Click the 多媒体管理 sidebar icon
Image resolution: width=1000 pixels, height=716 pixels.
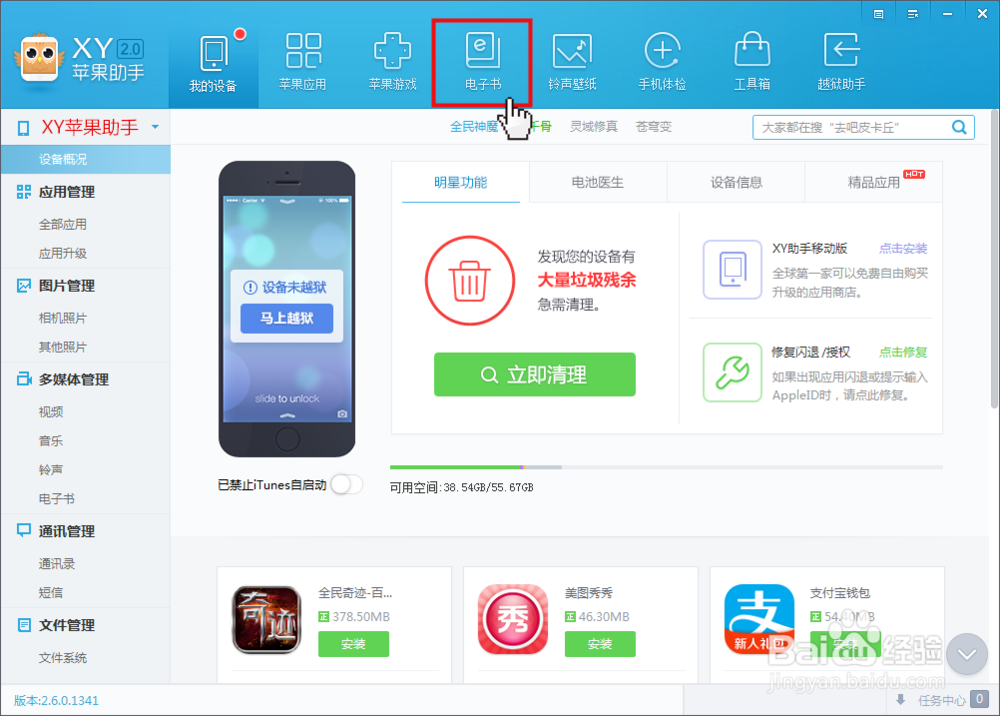point(24,379)
